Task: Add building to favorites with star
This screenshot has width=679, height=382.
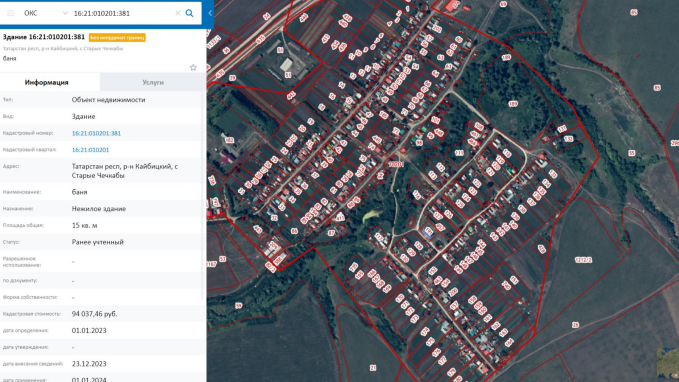Action: click(x=193, y=68)
